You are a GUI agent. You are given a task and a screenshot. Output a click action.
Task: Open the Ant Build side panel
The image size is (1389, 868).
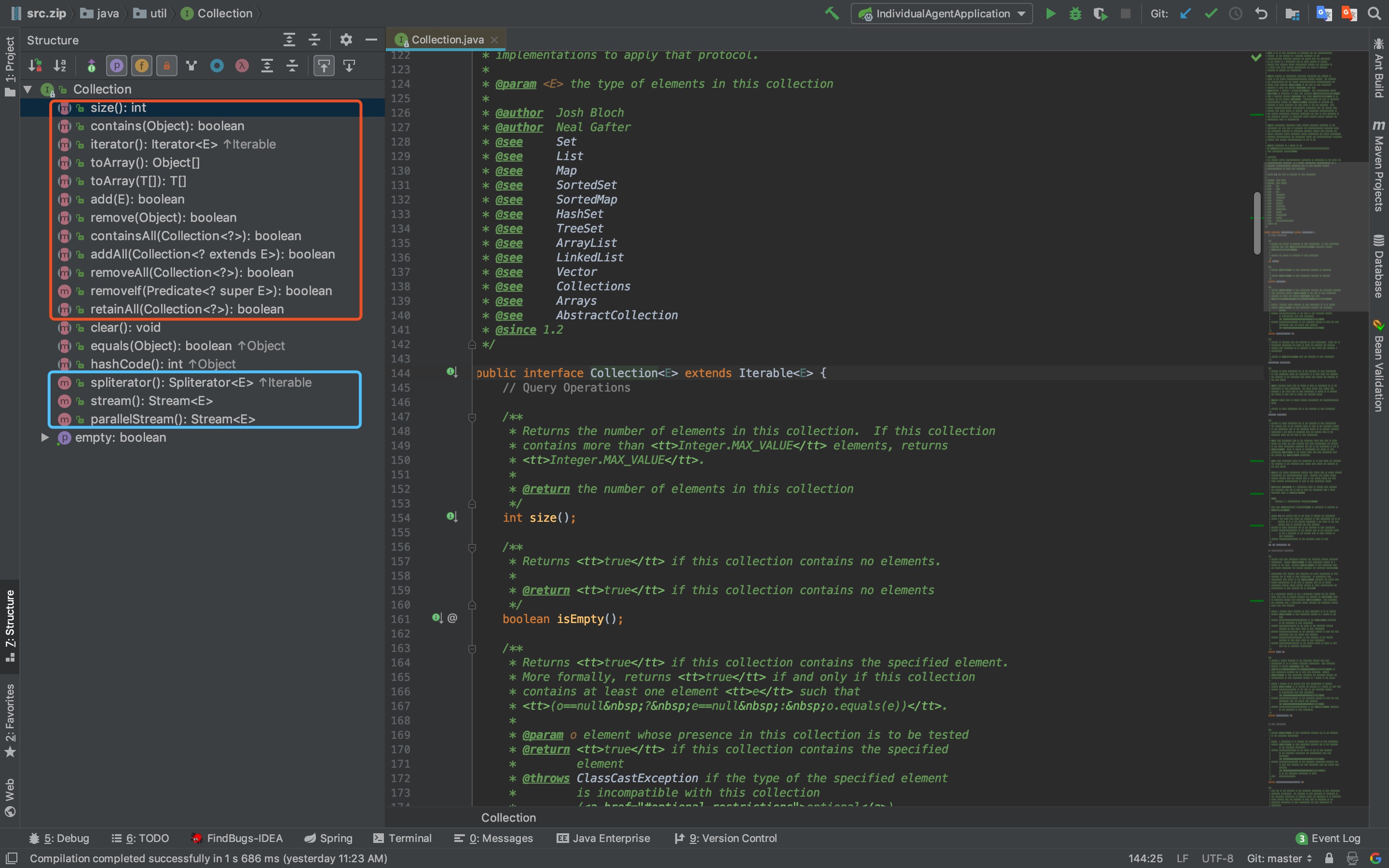coord(1379,68)
